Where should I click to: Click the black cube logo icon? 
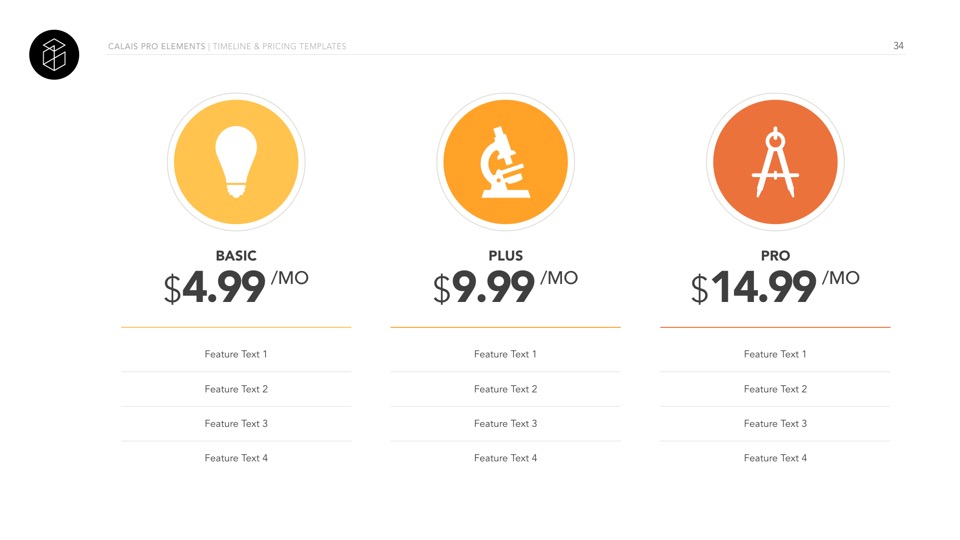tap(54, 54)
